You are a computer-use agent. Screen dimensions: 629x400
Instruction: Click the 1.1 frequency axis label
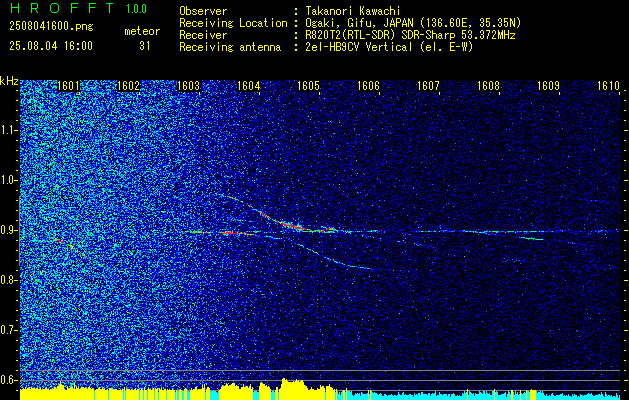click(9, 130)
